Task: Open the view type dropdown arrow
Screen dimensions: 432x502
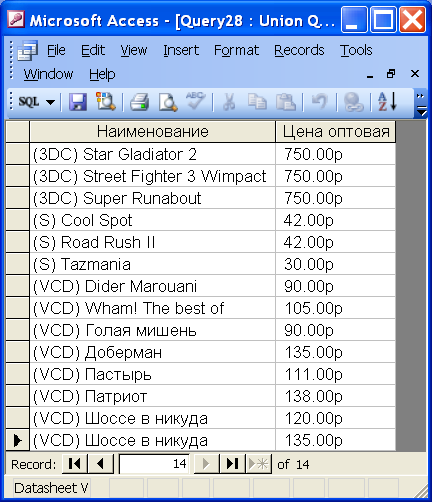Action: (50, 102)
